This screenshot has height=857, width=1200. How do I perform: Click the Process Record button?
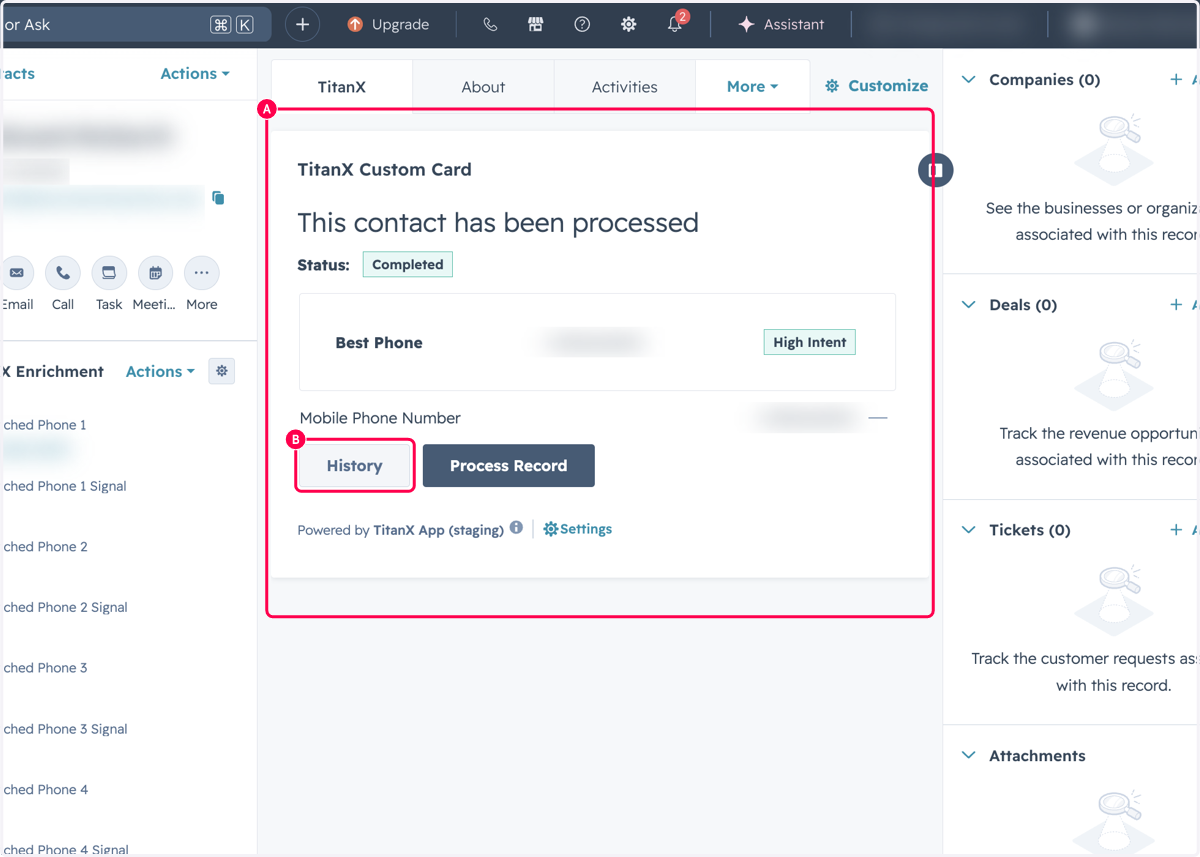[x=509, y=466]
